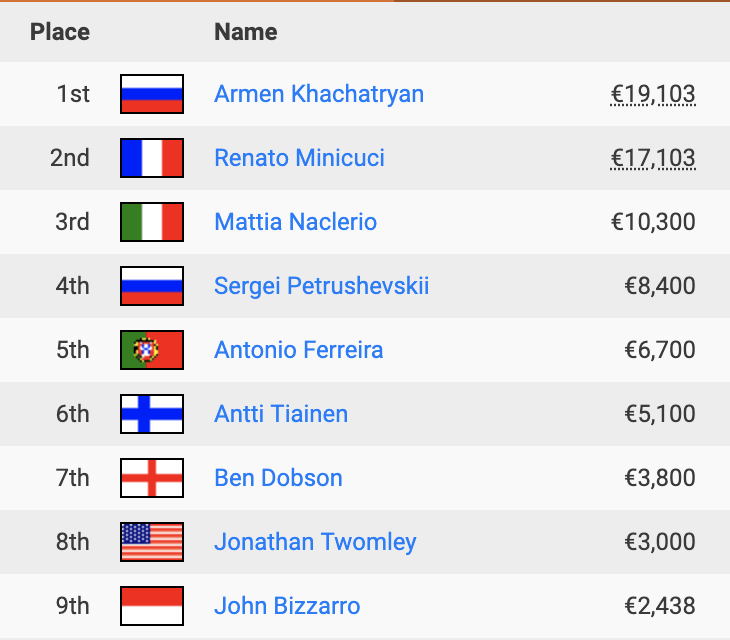This screenshot has height=640, width=730.
Task: Click the underlined €19,103 prize amount
Action: [x=653, y=94]
